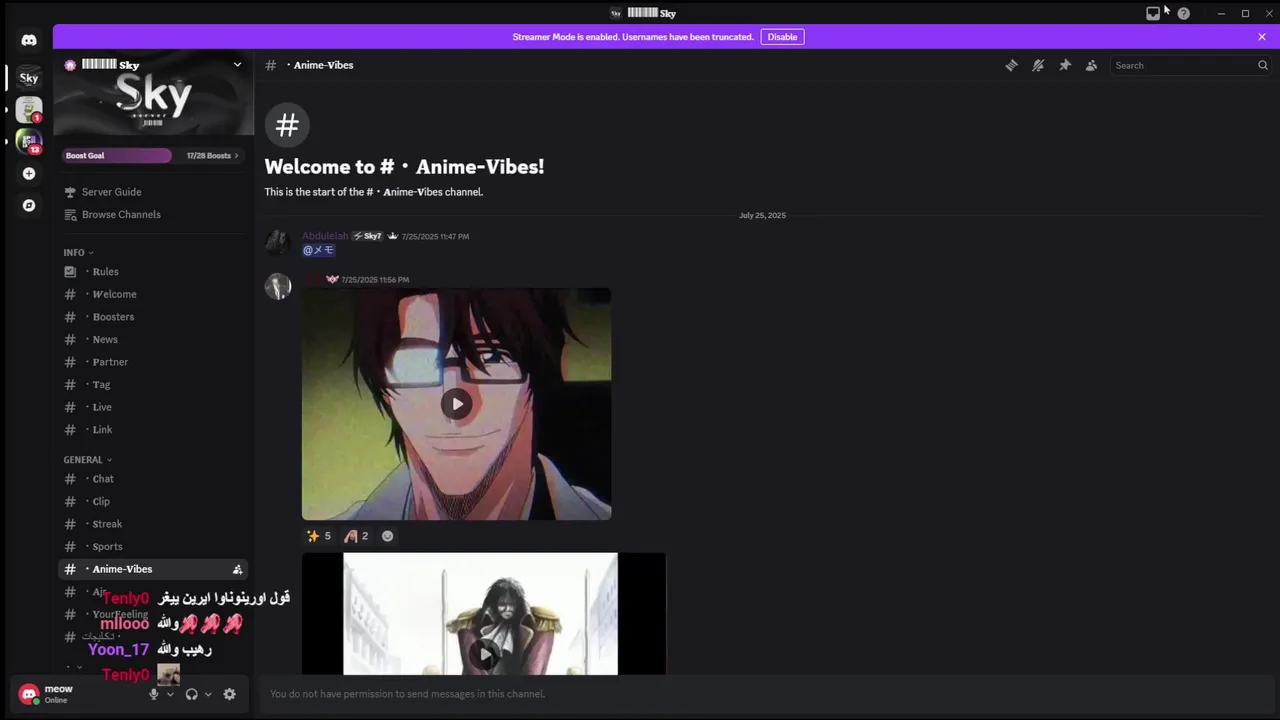Click the July 25, 2025 date divider text

pos(762,215)
